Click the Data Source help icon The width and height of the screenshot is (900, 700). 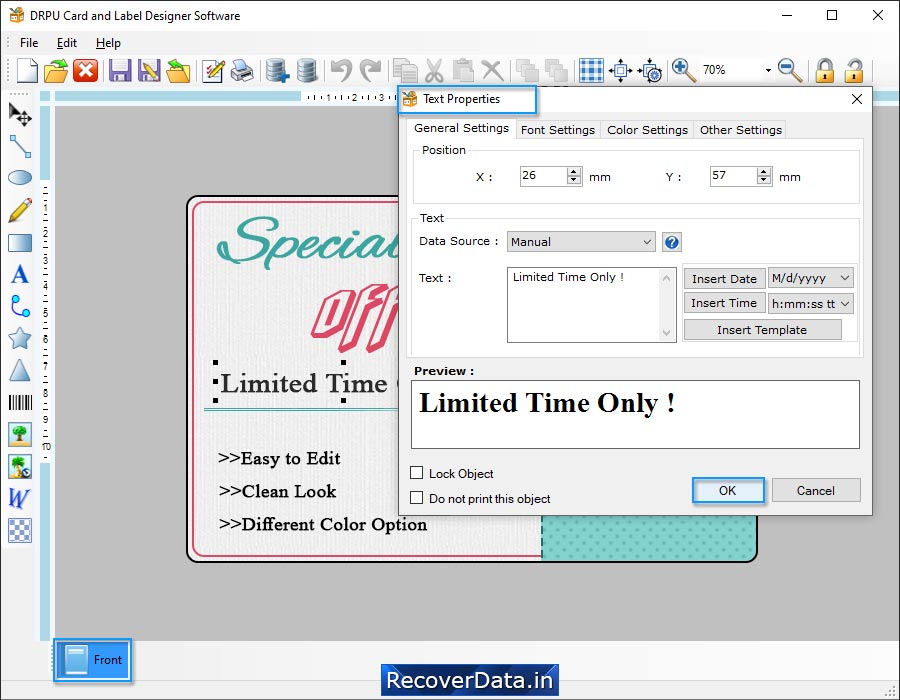point(672,242)
